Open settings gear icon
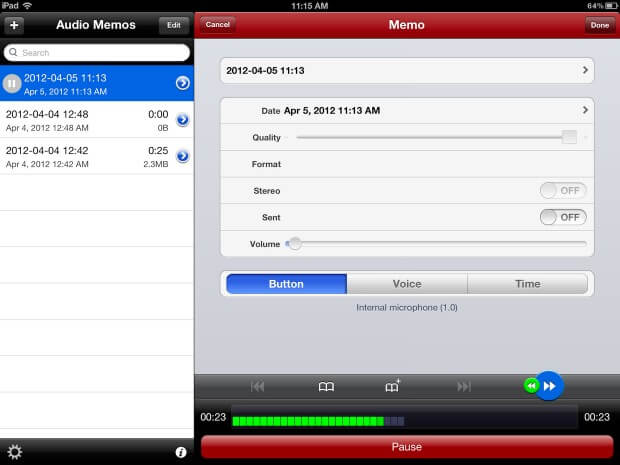620x465 pixels. (x=15, y=452)
